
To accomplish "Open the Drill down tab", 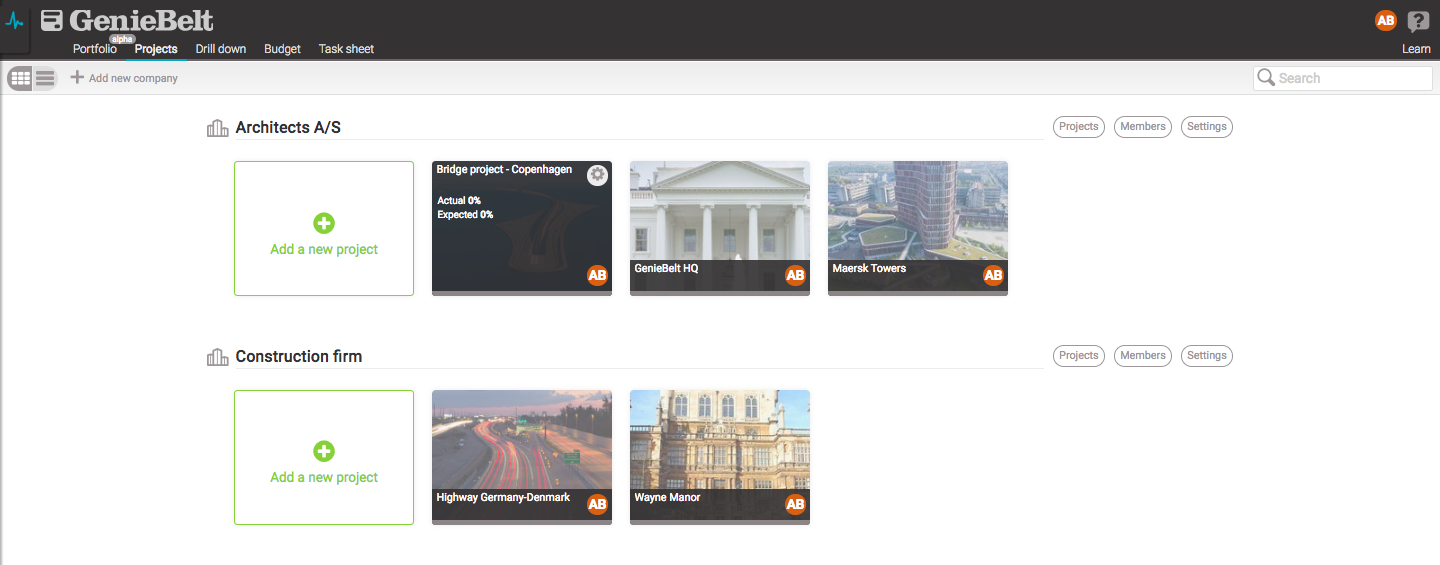I will (221, 49).
